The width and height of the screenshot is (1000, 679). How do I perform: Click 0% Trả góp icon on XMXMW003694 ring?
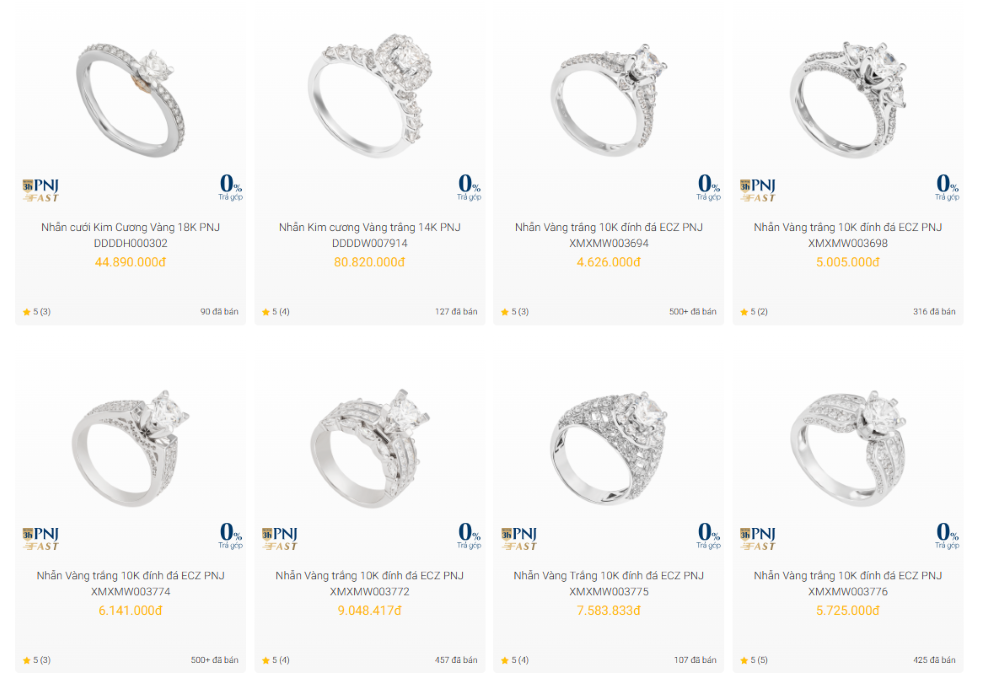[708, 187]
